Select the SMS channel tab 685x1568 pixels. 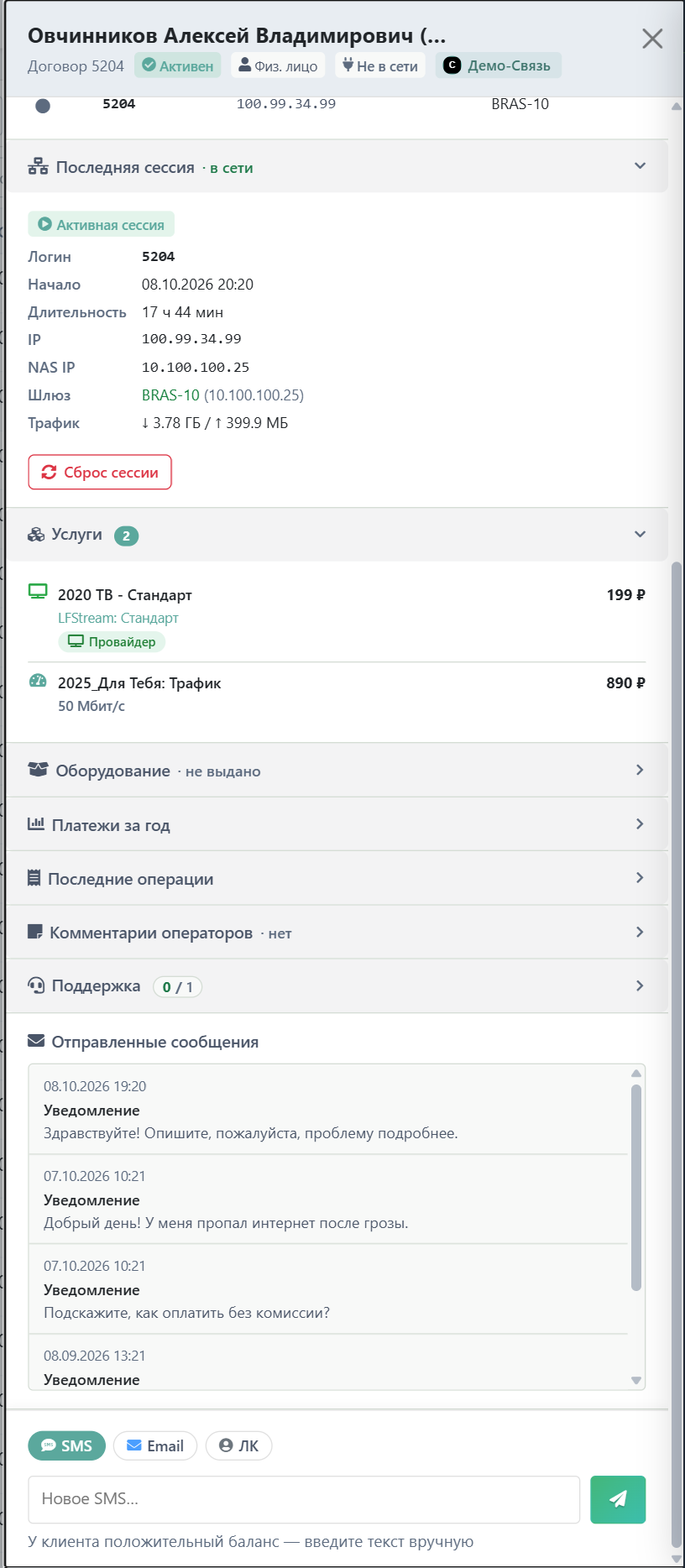(x=67, y=1445)
